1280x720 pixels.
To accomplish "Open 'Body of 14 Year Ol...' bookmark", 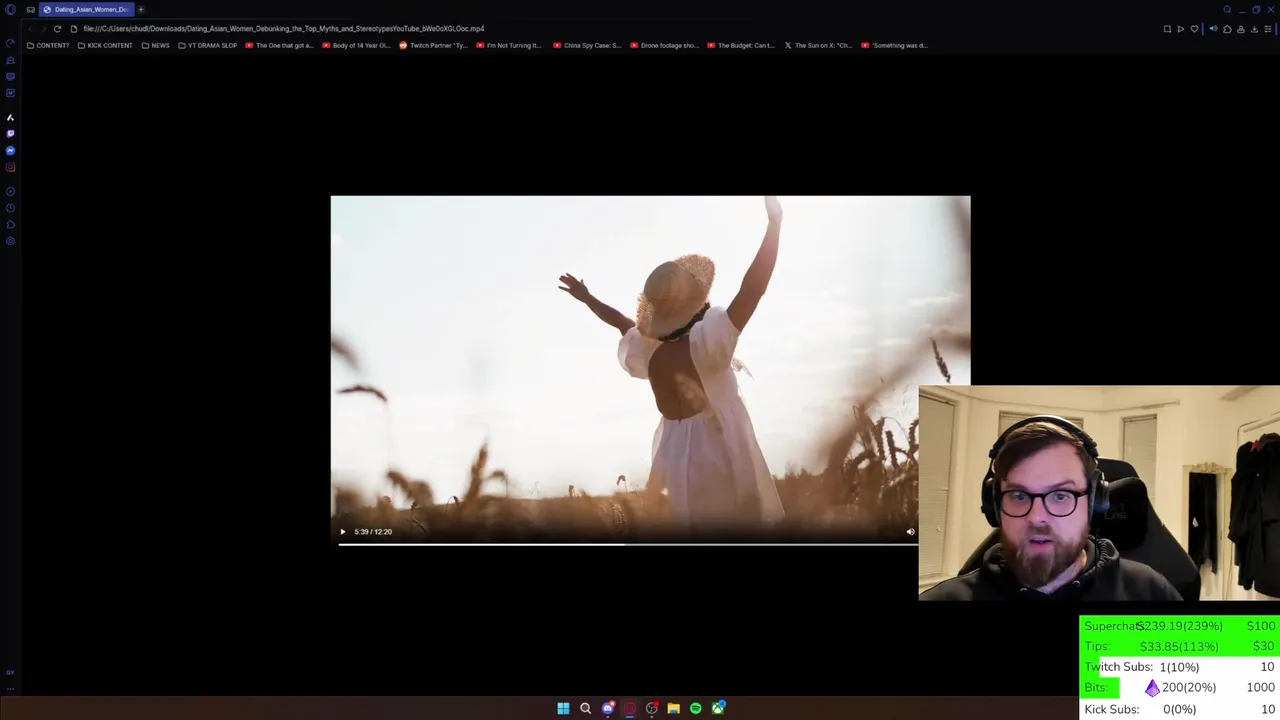I will [356, 45].
